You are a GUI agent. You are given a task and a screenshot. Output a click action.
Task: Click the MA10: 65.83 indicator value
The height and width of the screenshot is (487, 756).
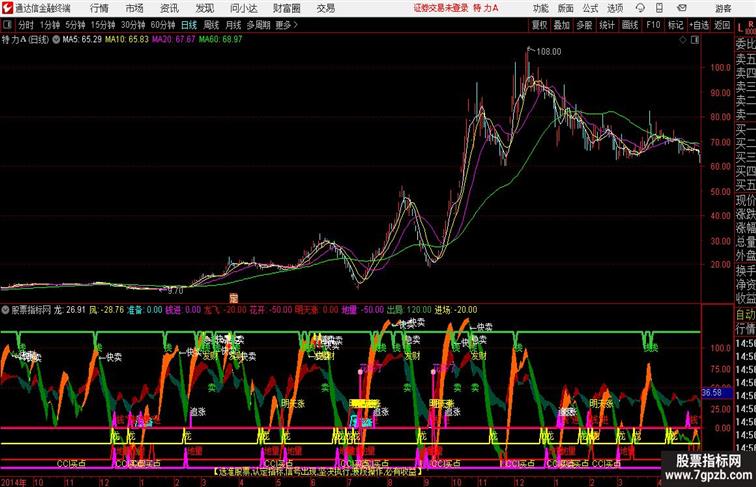click(127, 40)
